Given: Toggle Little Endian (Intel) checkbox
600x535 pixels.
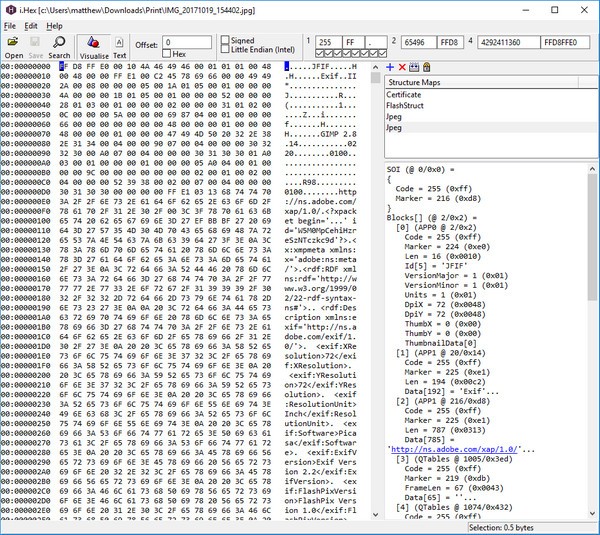Looking at the screenshot, I should coord(225,49).
